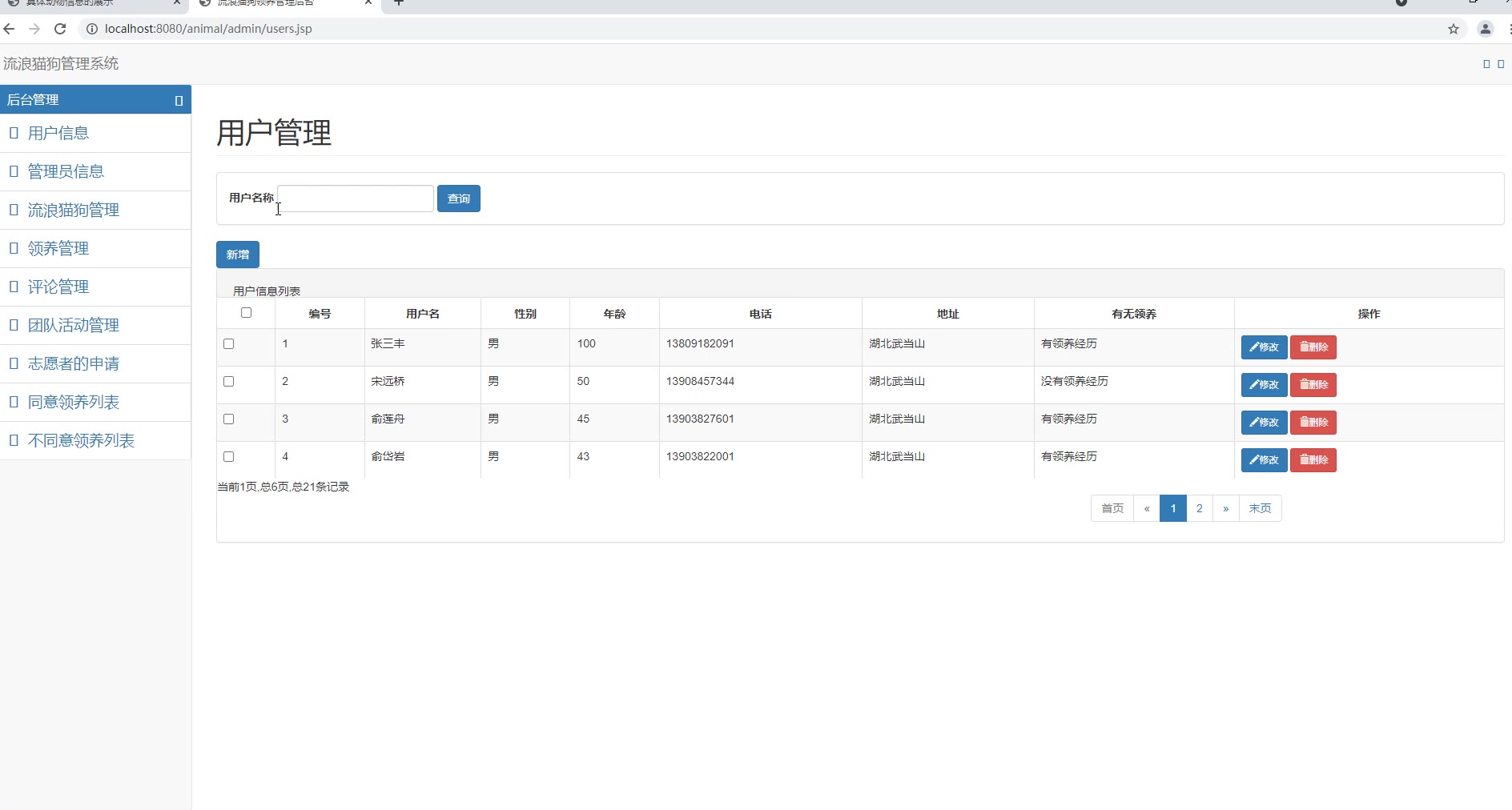
Task: Close the first browser tab
Action: pyautogui.click(x=177, y=2)
